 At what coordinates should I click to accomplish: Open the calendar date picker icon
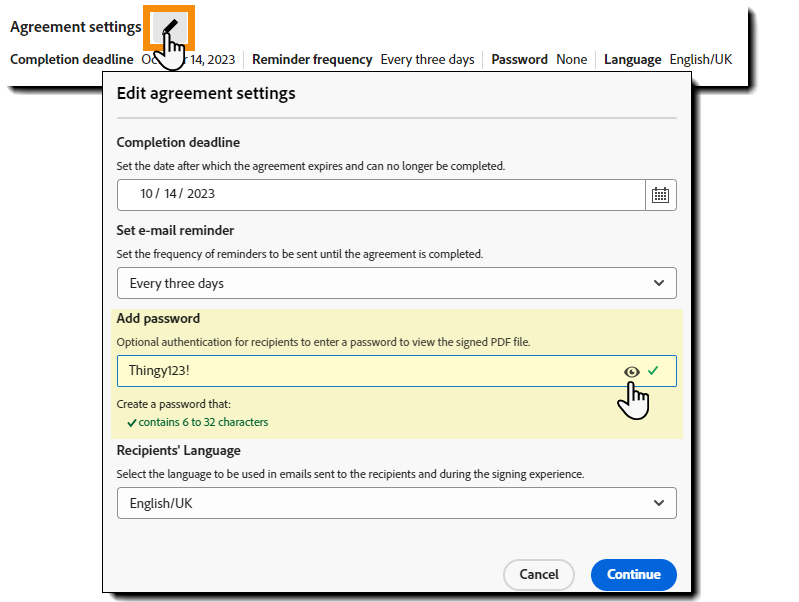(x=660, y=195)
